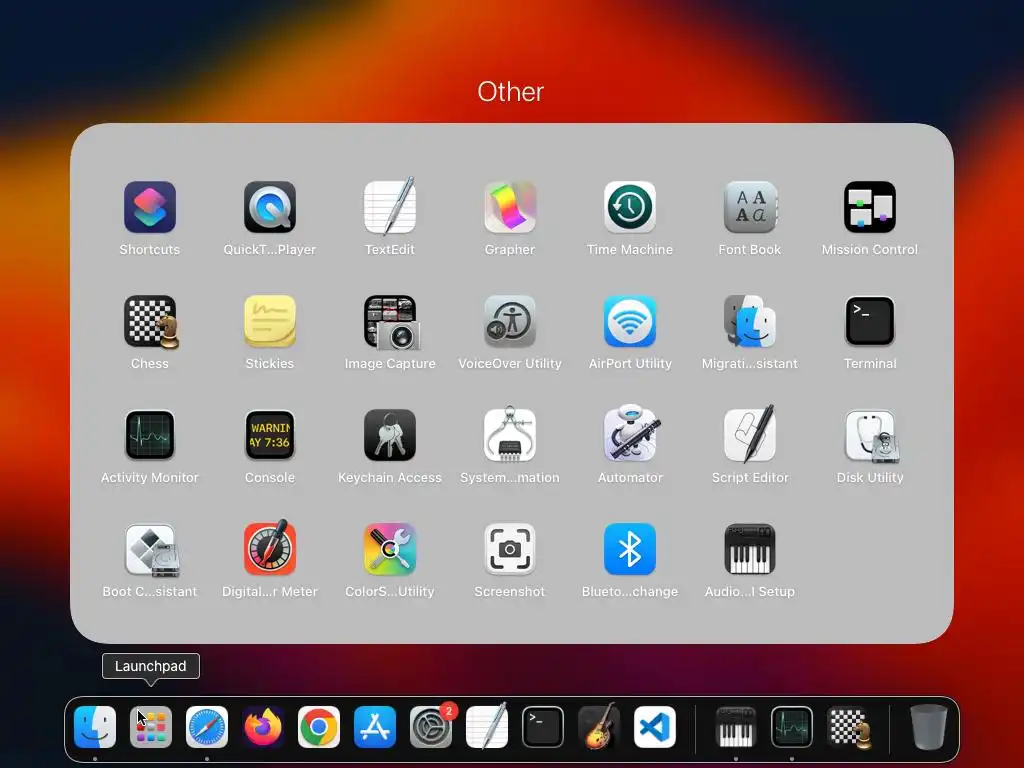Open Script Editor
Viewport: 1024px width, 768px height.
(750, 434)
